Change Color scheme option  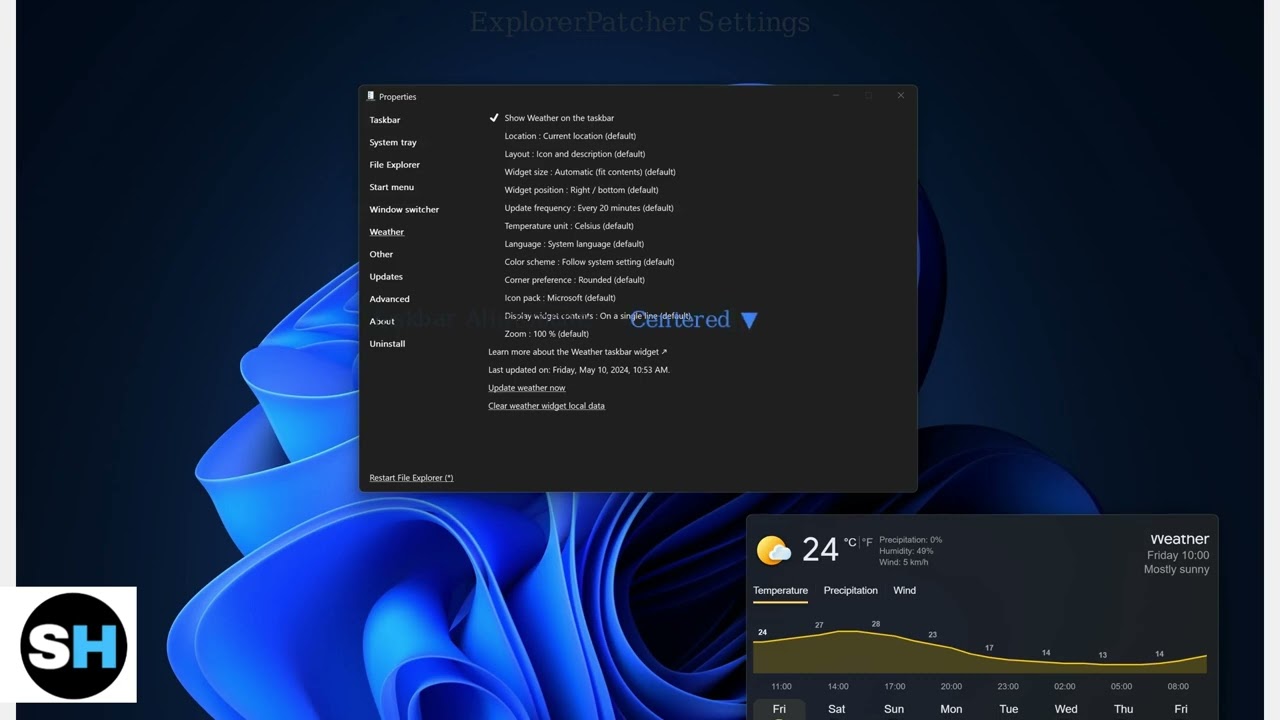point(589,262)
